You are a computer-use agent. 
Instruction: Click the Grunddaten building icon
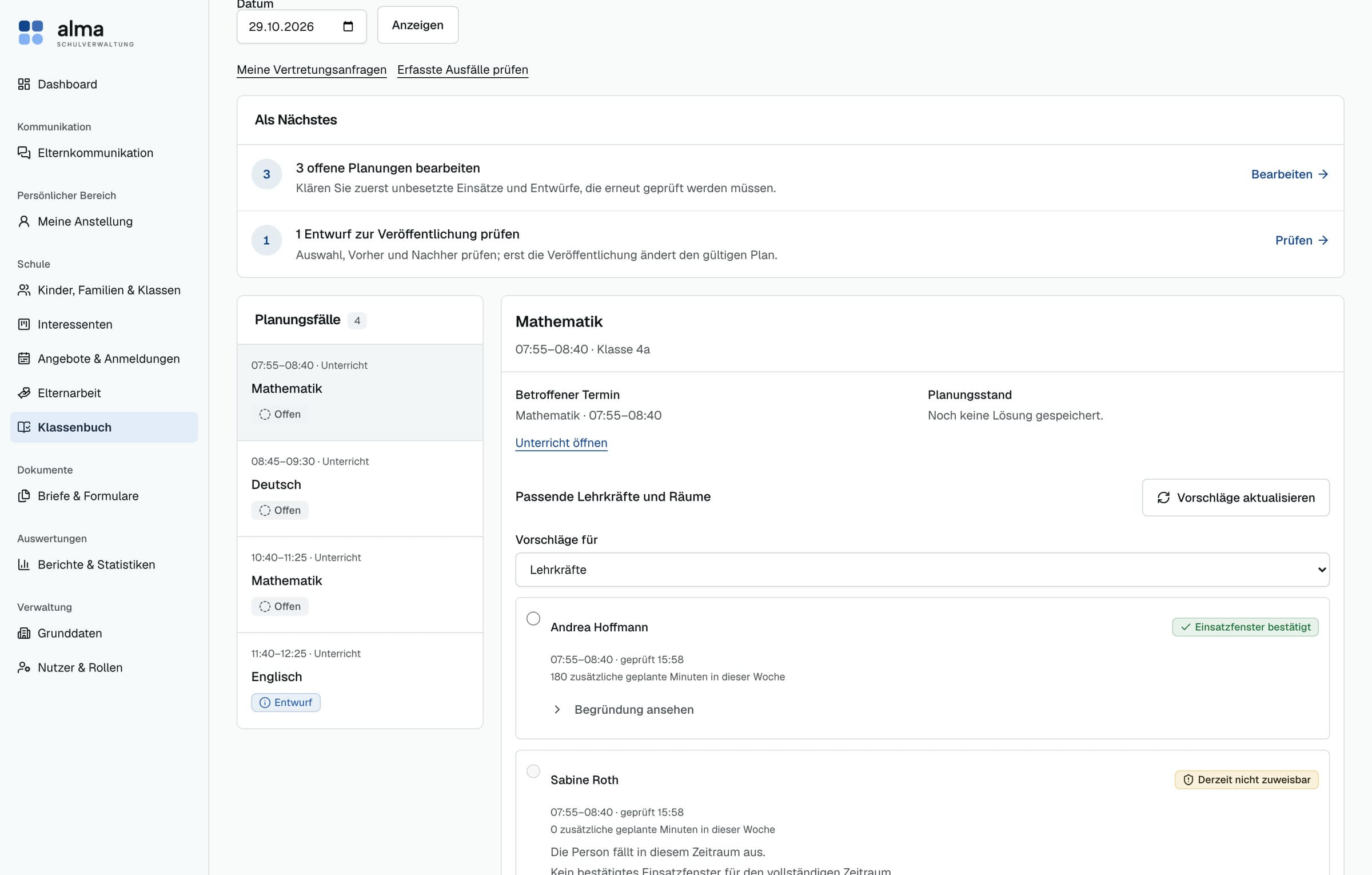click(x=24, y=633)
